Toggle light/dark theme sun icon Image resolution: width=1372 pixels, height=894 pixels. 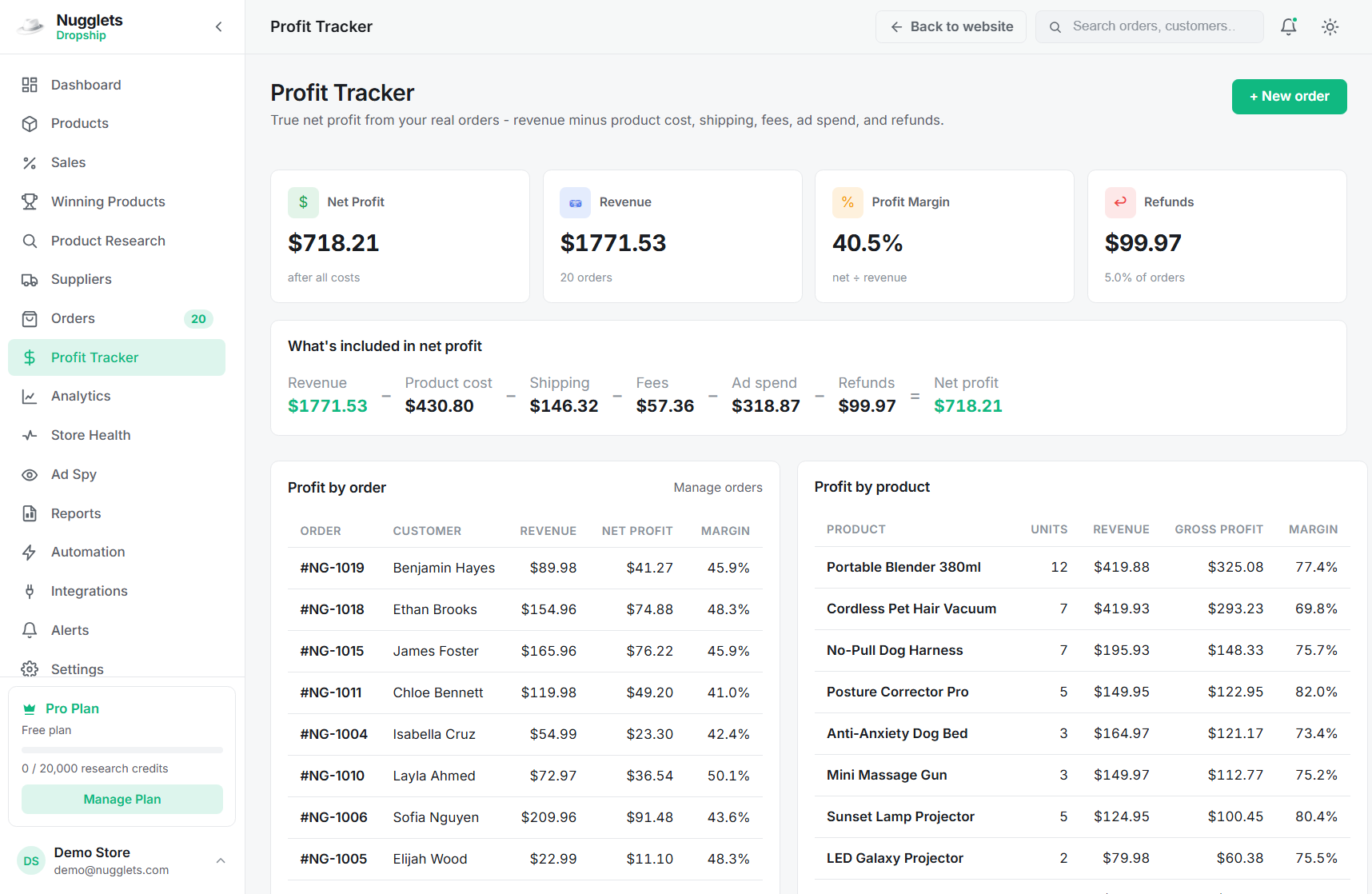(x=1330, y=26)
